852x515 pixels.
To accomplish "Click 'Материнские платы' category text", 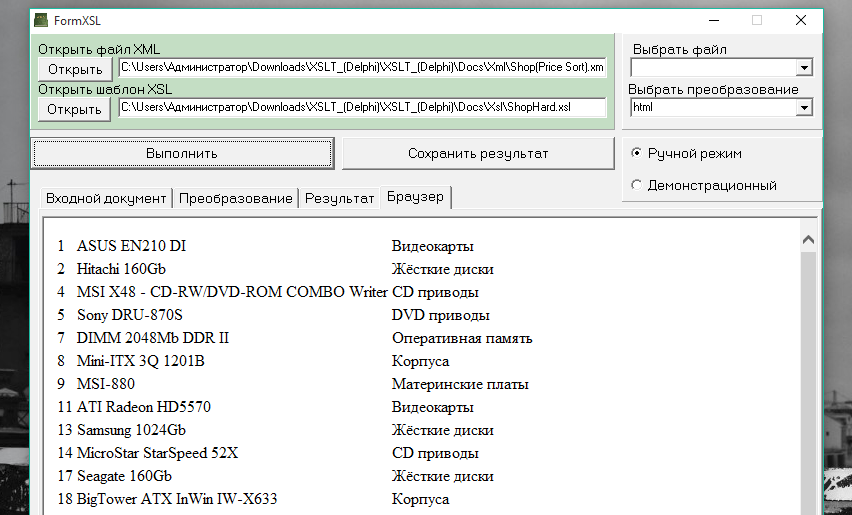I will tap(460, 384).
